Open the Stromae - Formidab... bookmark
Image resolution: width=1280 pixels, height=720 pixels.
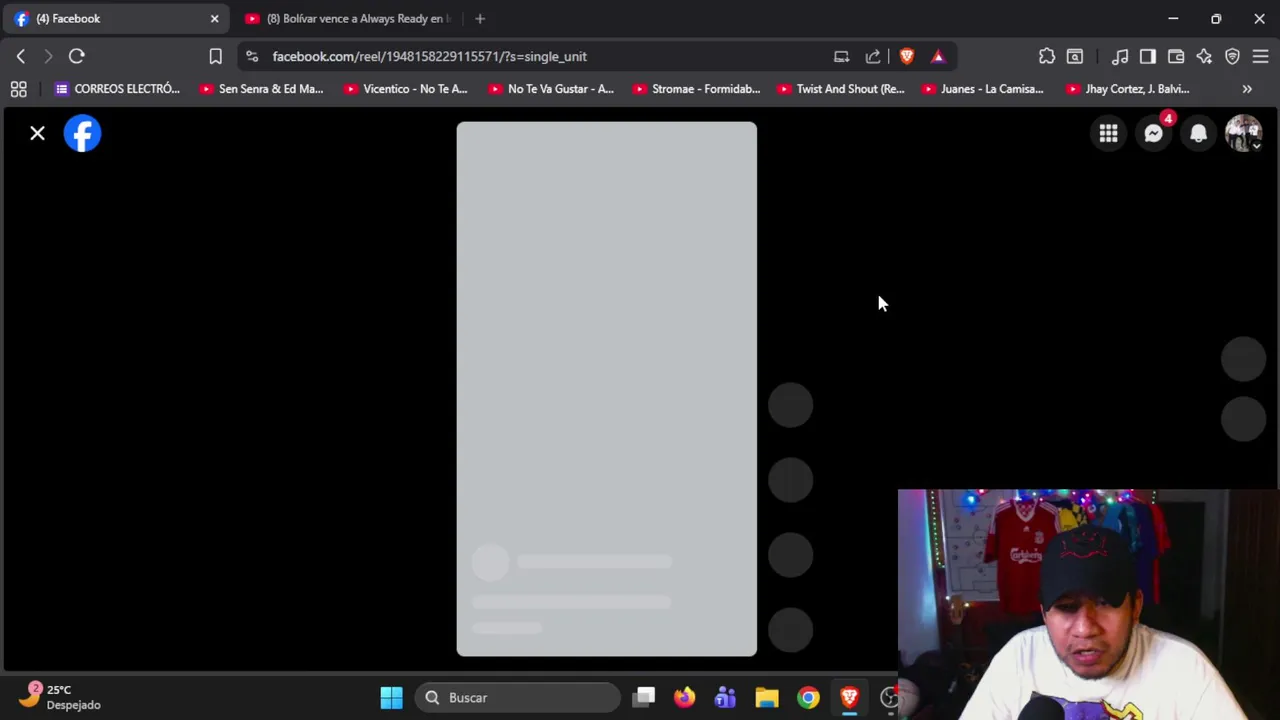click(x=695, y=89)
